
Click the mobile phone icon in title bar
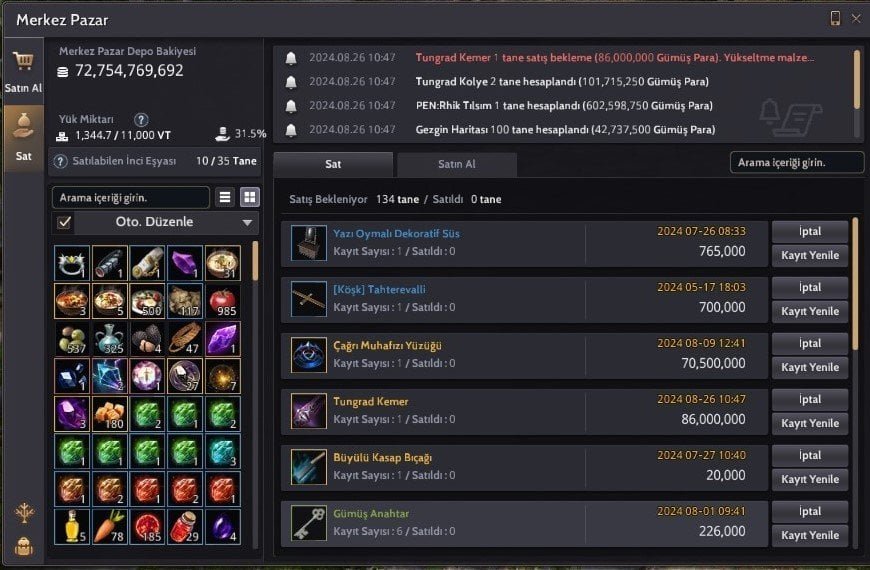coord(834,18)
